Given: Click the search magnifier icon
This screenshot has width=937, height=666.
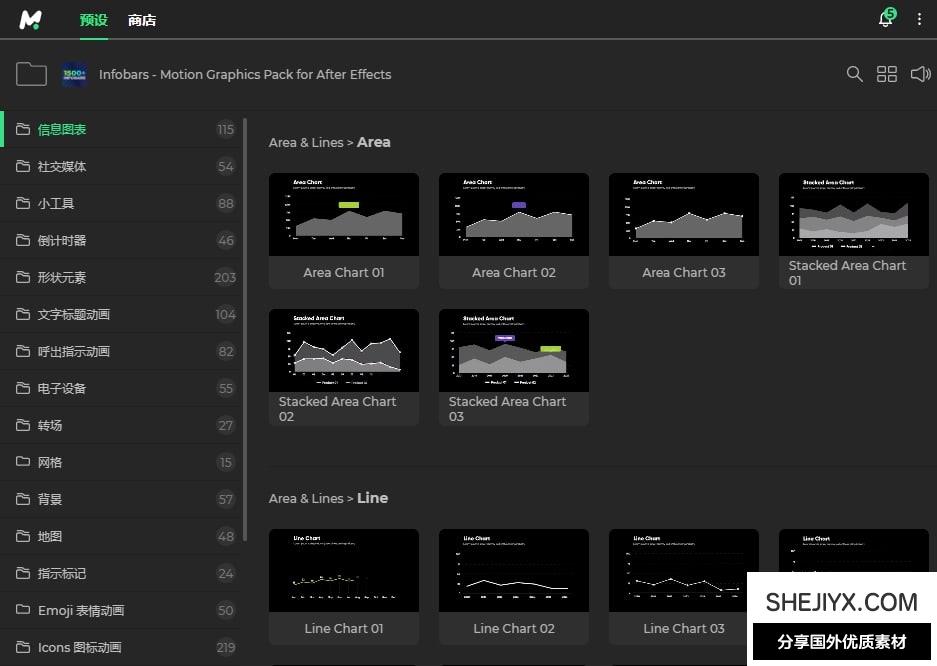Looking at the screenshot, I should pyautogui.click(x=854, y=74).
